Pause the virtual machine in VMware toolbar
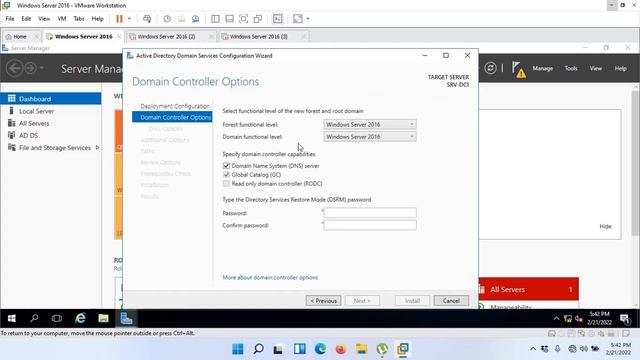 (x=119, y=19)
